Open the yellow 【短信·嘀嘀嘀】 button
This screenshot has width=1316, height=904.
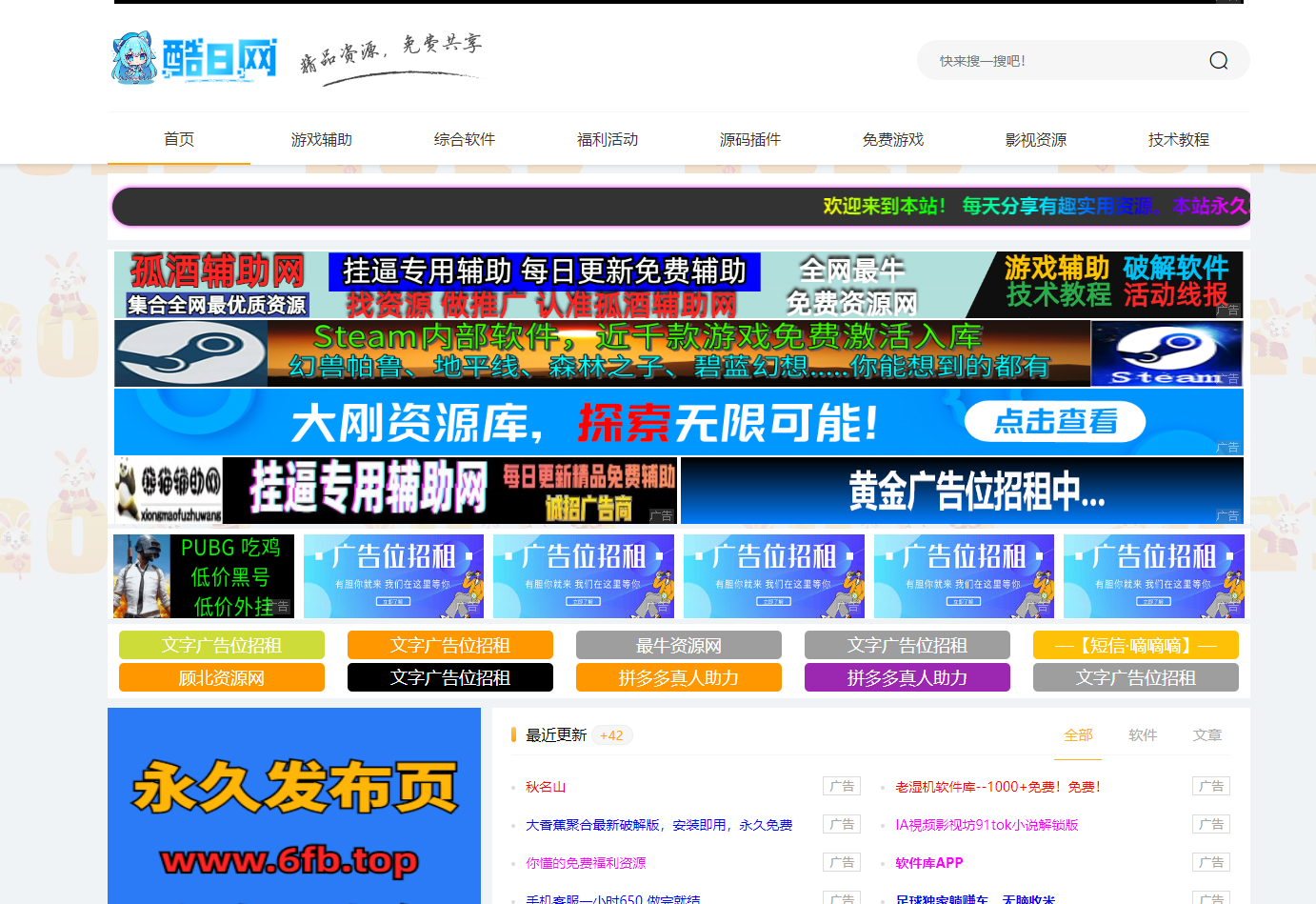(1136, 645)
